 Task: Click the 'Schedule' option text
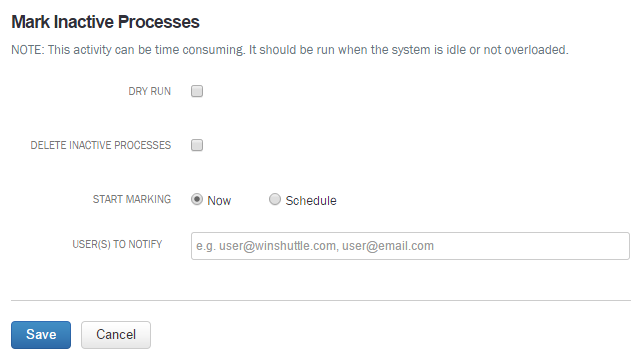[x=311, y=200]
